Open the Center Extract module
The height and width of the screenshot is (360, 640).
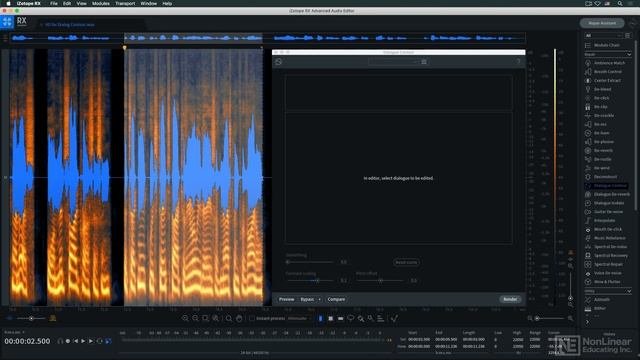point(603,80)
